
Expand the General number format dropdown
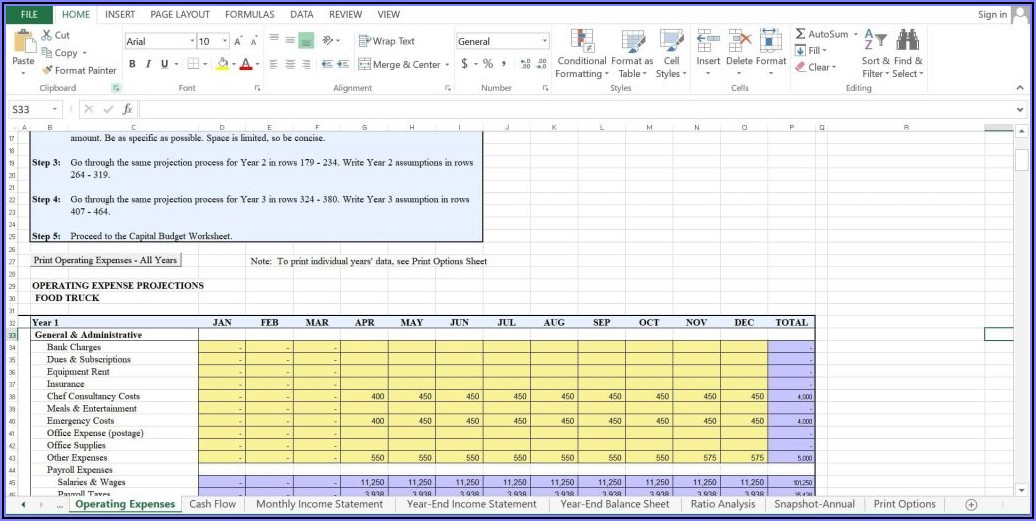tap(545, 41)
